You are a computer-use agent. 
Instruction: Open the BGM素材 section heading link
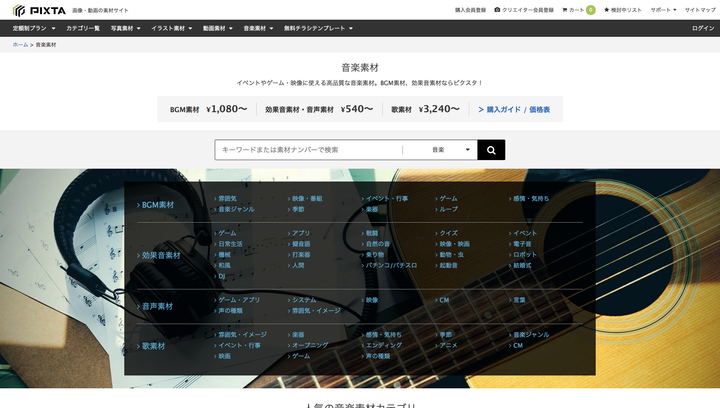coord(155,205)
